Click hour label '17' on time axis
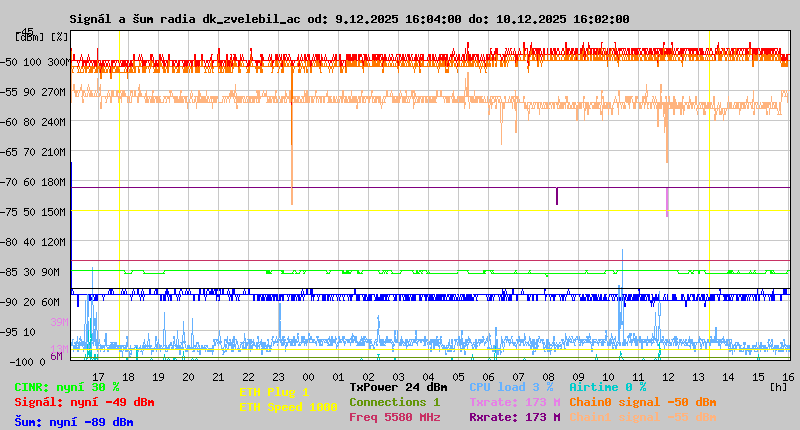800x430 pixels. [98, 377]
